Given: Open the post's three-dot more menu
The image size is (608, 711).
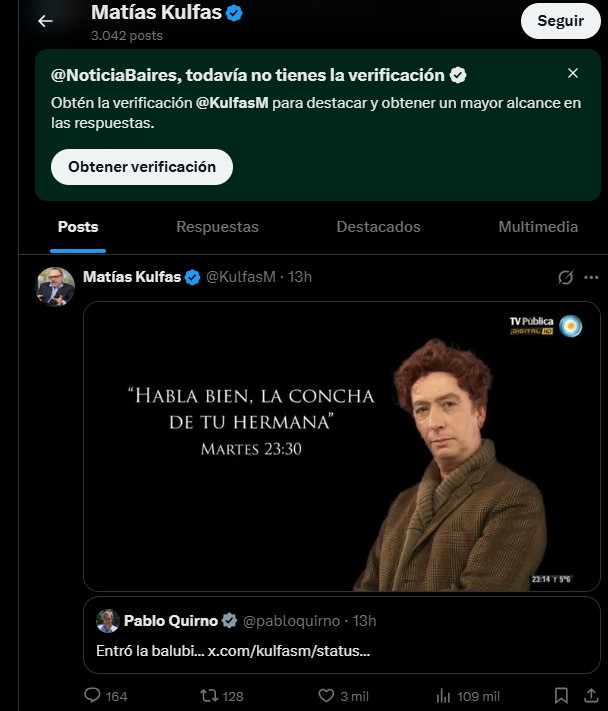Looking at the screenshot, I should click(x=591, y=277).
